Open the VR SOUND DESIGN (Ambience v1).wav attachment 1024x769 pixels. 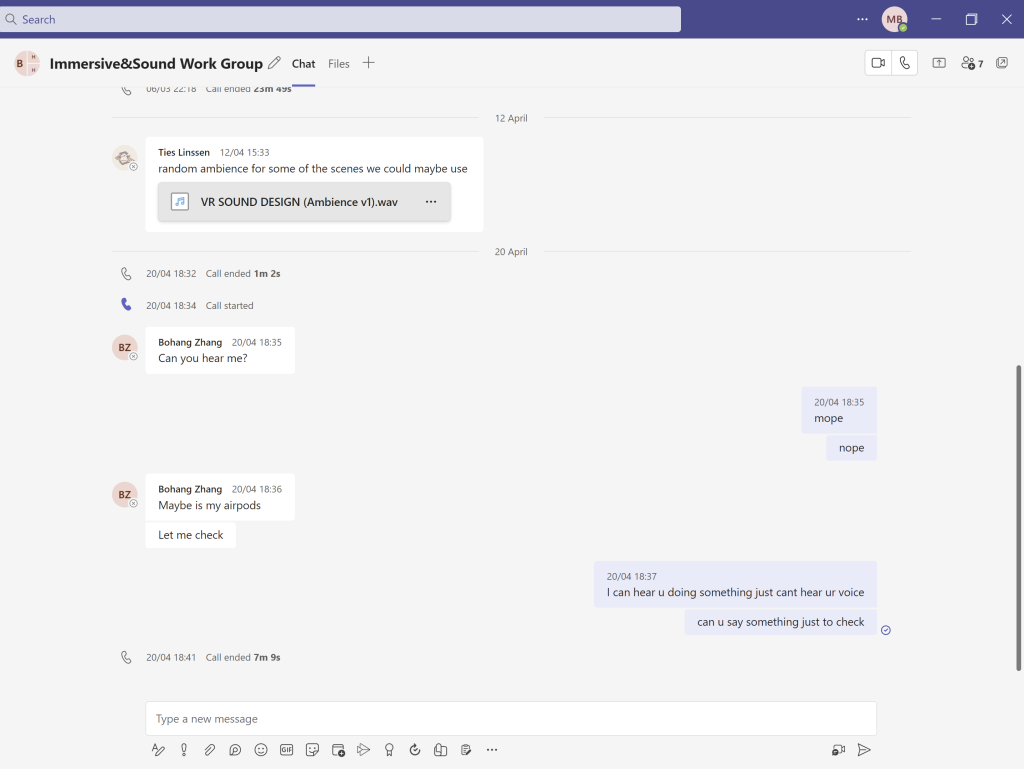coord(298,202)
